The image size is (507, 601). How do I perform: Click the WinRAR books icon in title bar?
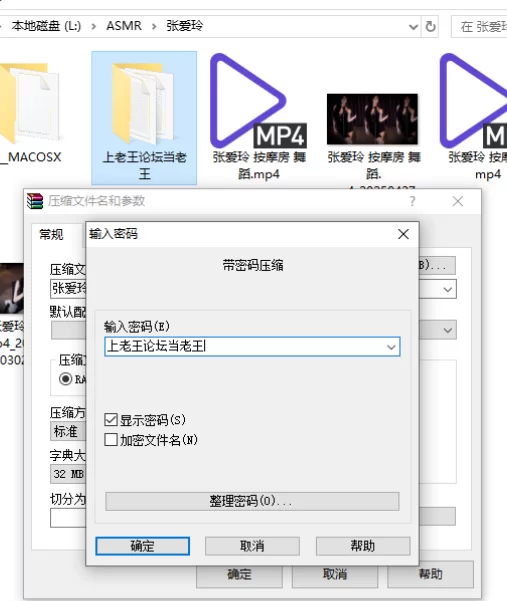tap(35, 201)
